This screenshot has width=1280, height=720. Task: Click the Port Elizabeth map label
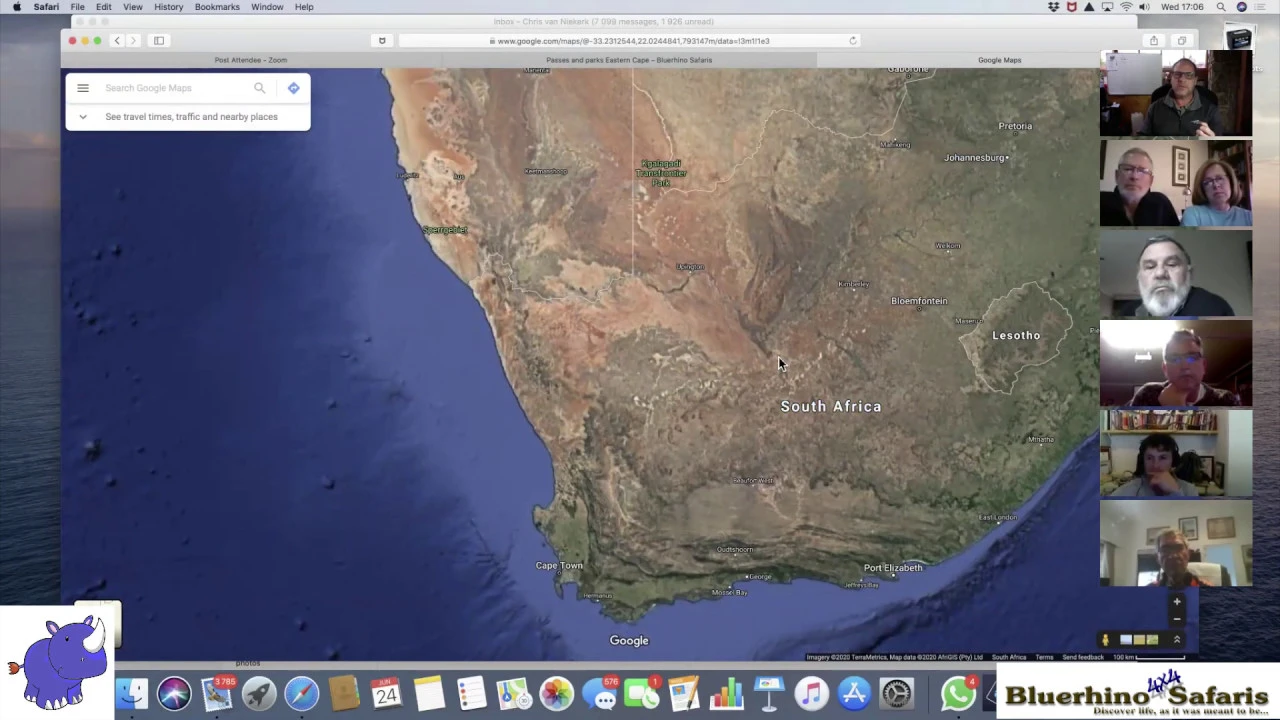click(893, 568)
